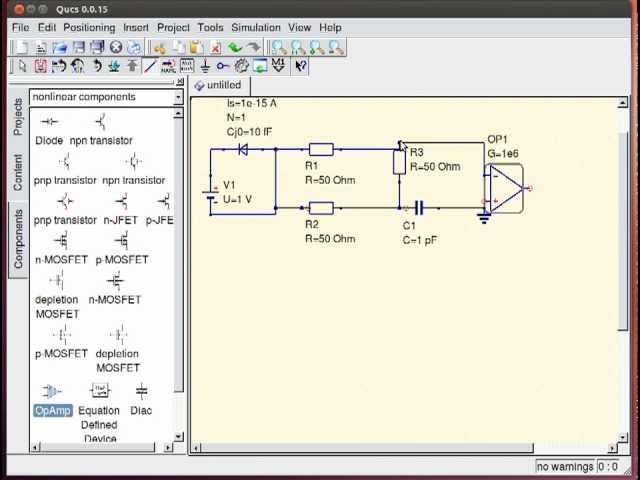Redo with the gray arrow icon
The image size is (640, 480).
click(x=253, y=48)
